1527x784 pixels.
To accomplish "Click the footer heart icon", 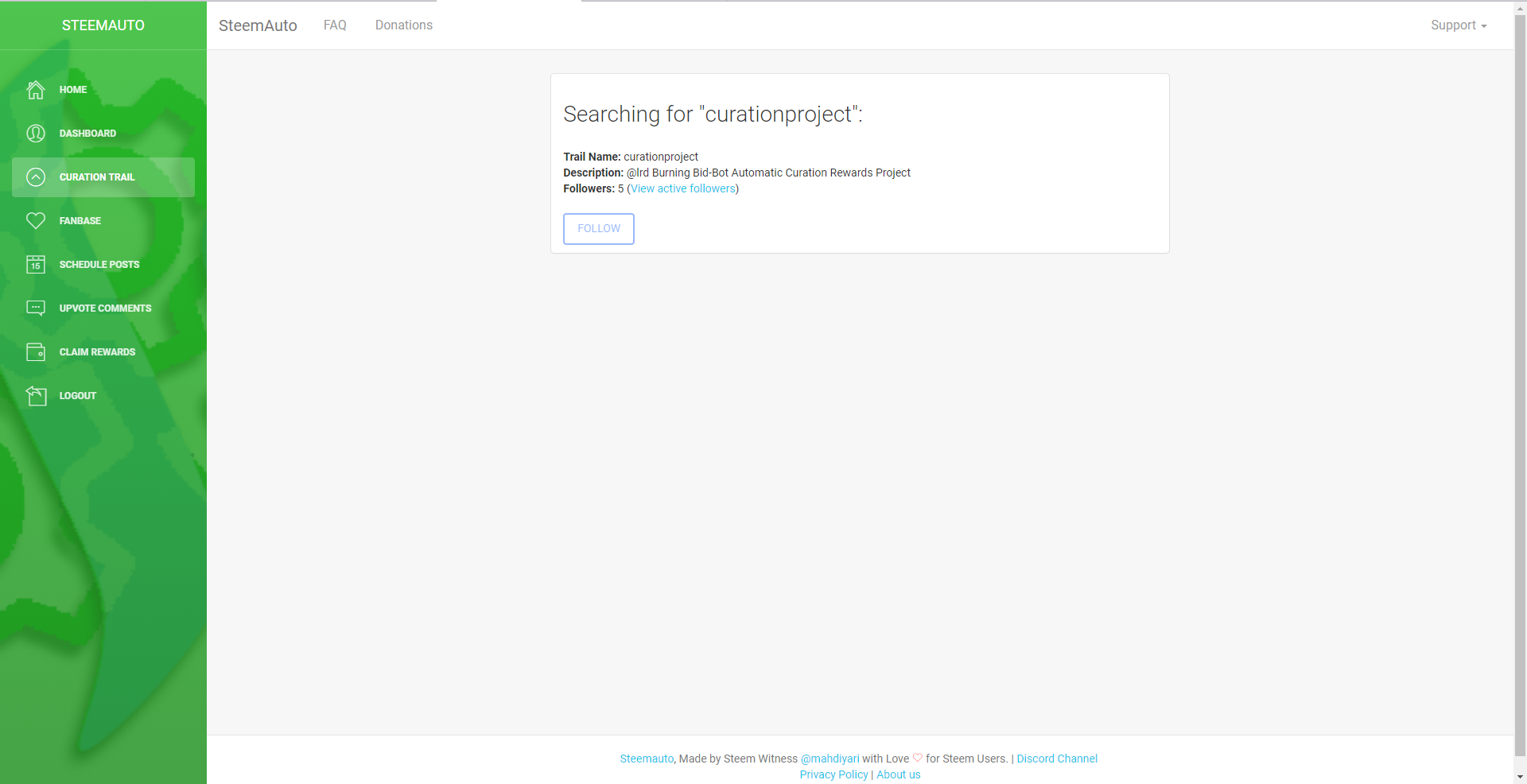I will (917, 759).
